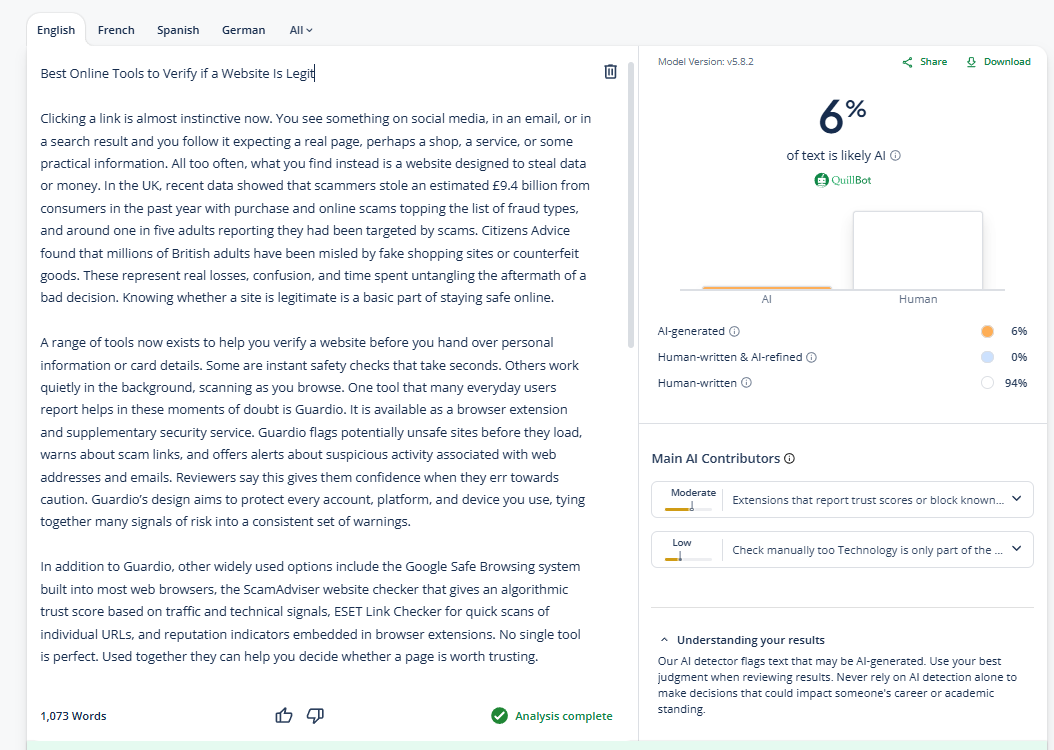The image size is (1054, 750).
Task: Click the info icon beside AI-generated
Action: [735, 331]
